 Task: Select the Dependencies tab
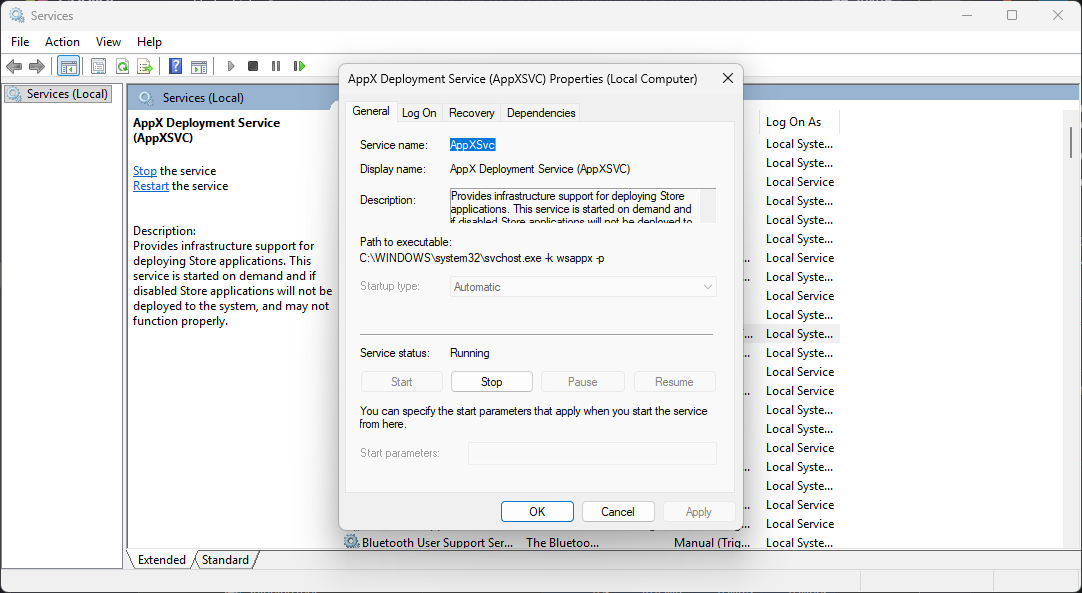(x=541, y=113)
